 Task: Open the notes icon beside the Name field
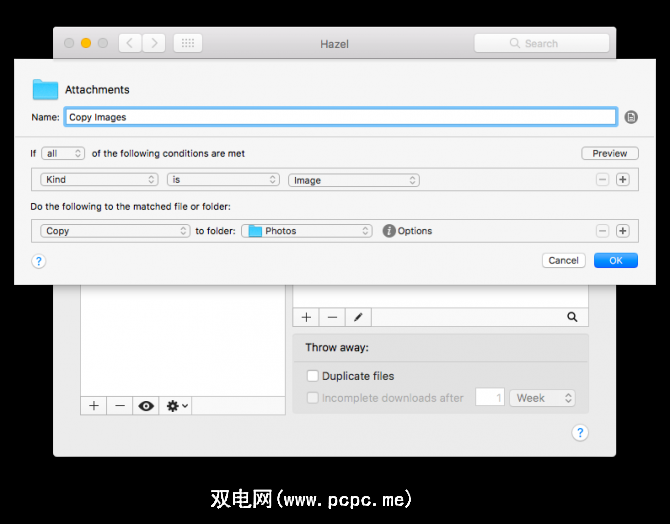[631, 117]
